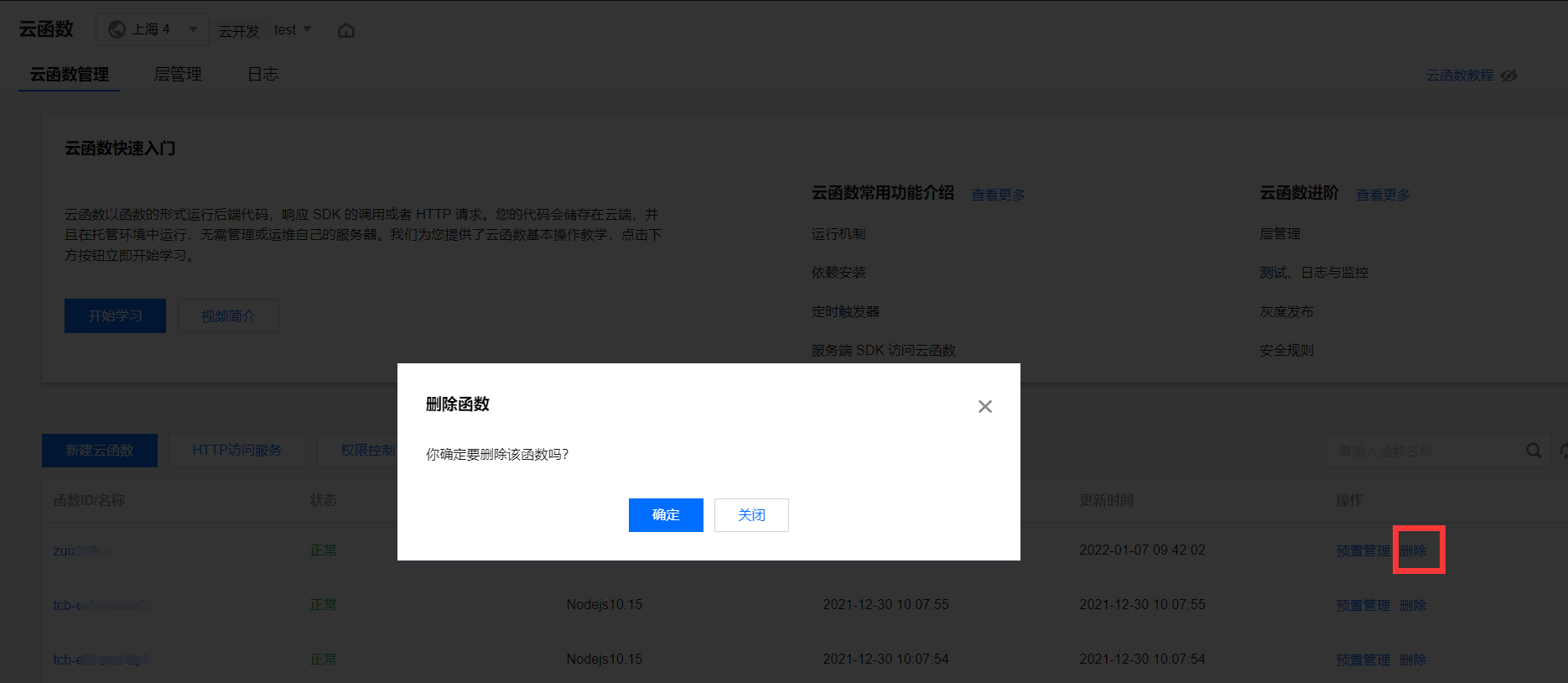Close the 删除函数 dialog with the X icon
Screen dimensions: 1568x683
tap(985, 406)
